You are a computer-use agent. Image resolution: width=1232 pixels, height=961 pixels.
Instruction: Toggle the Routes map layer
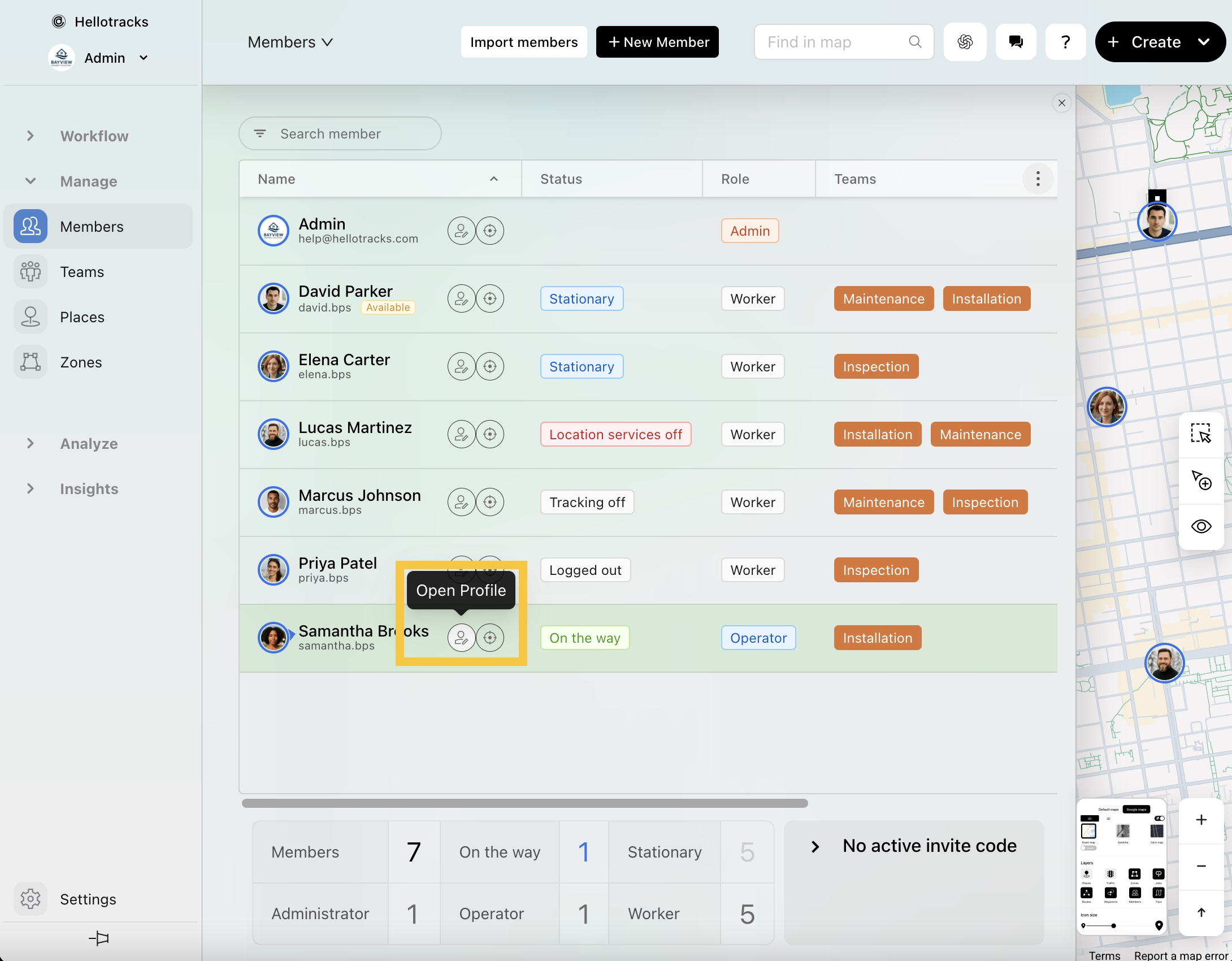click(x=1086, y=893)
